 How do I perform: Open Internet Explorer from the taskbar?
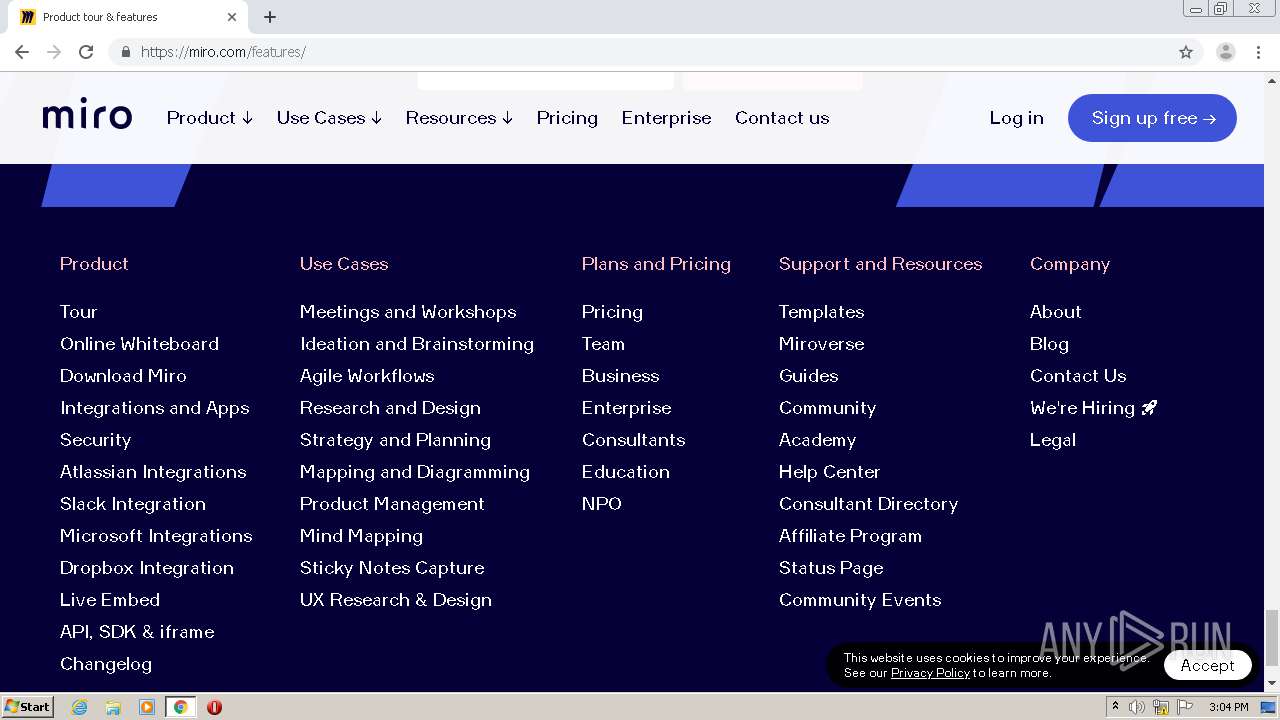click(80, 707)
